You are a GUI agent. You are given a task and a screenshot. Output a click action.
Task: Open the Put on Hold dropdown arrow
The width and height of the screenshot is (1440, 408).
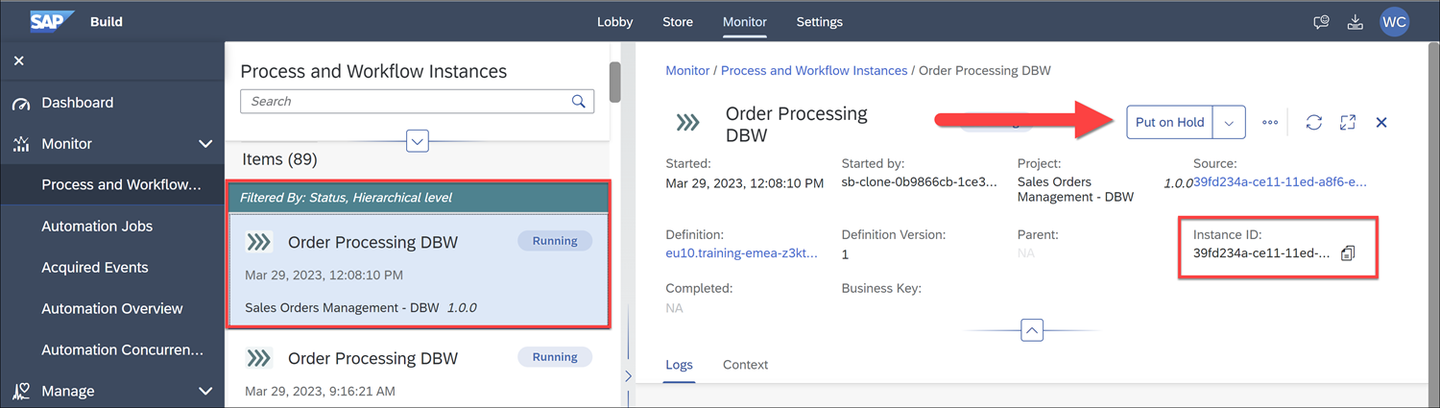[x=1229, y=122]
